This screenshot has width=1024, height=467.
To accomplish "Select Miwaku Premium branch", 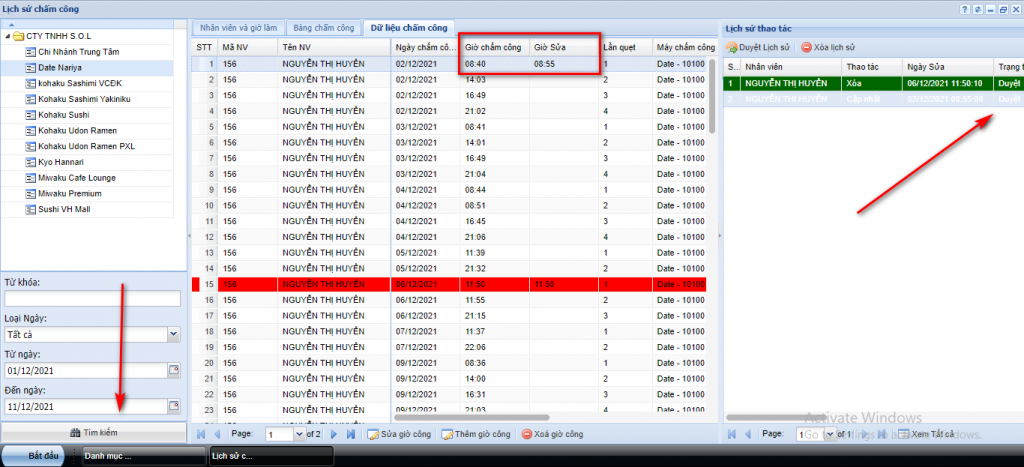I will (70, 194).
